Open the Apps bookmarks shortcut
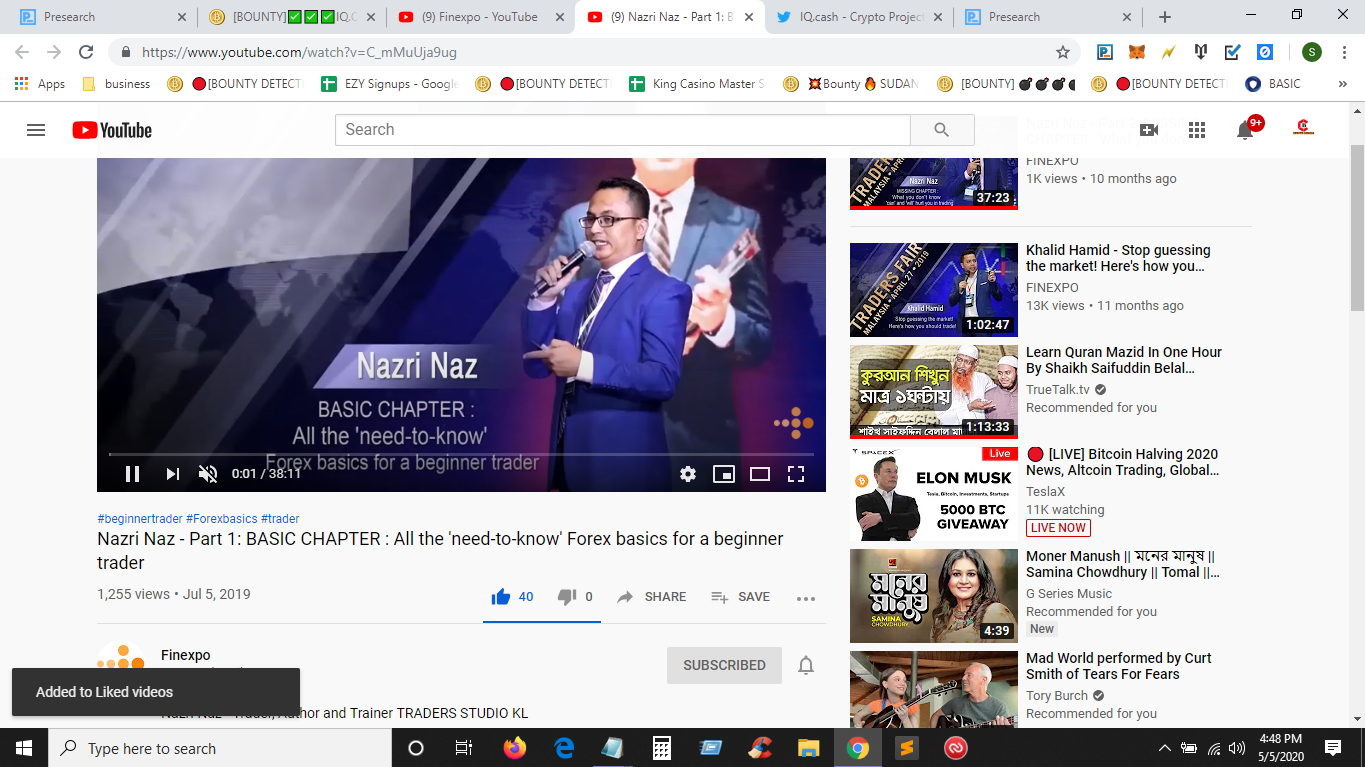The width and height of the screenshot is (1365, 767). 40,84
